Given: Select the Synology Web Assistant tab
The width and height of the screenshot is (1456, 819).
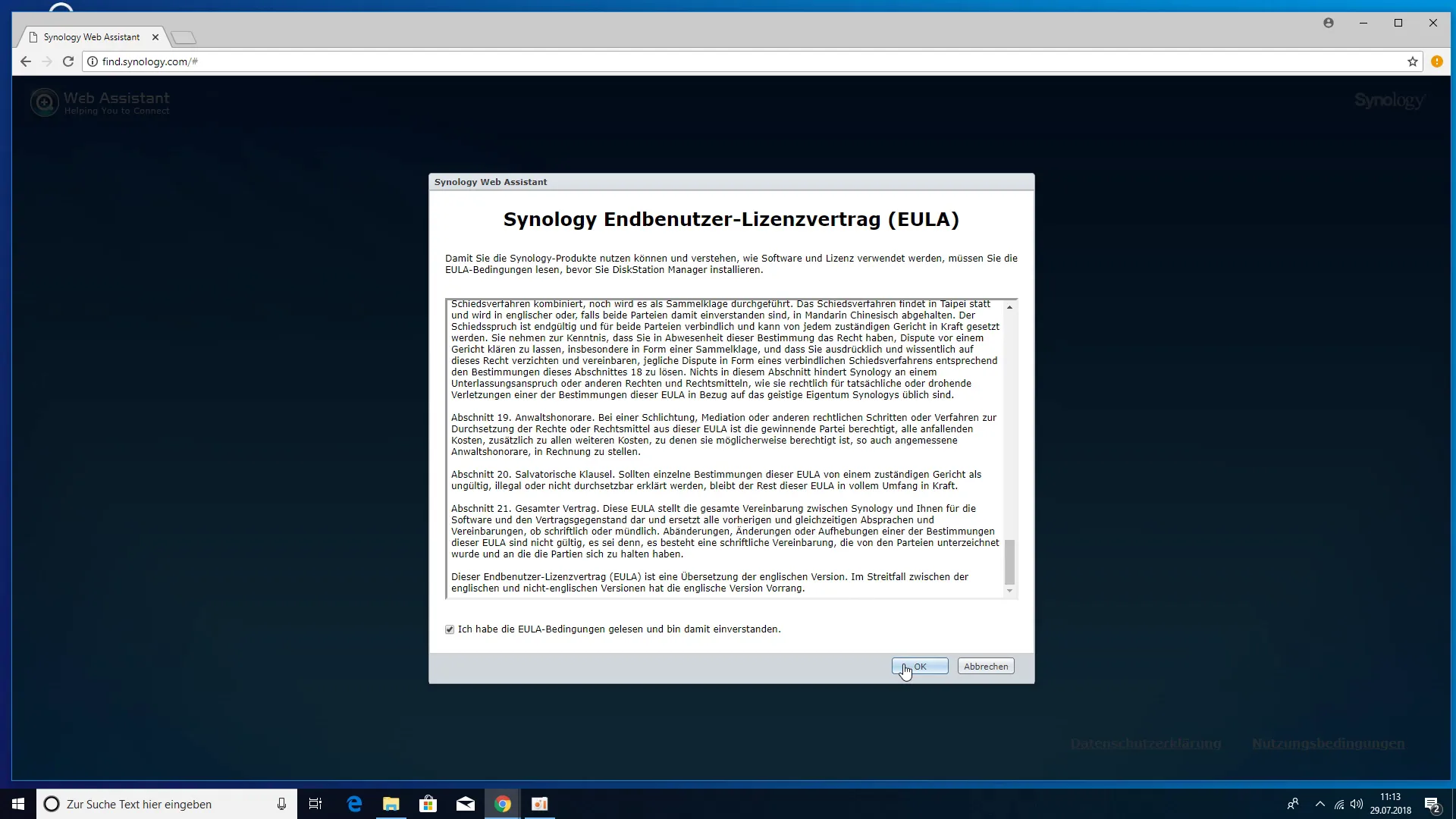Looking at the screenshot, I should (91, 37).
